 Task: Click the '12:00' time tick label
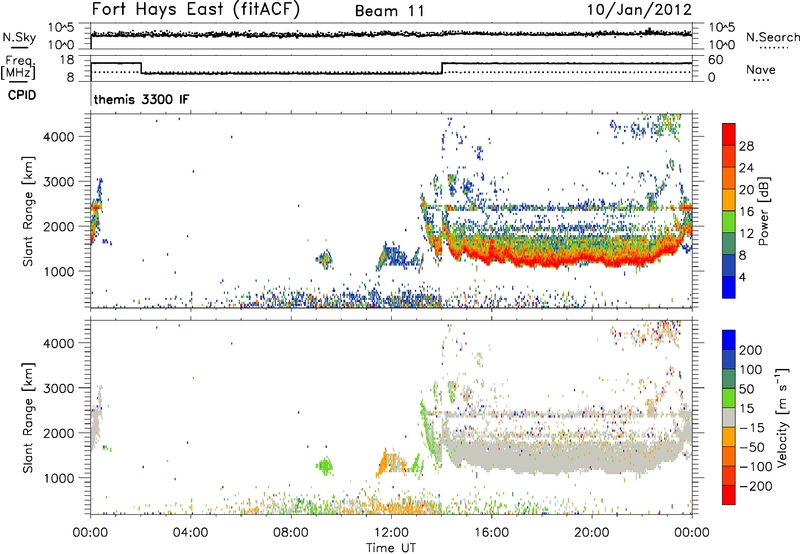(391, 533)
